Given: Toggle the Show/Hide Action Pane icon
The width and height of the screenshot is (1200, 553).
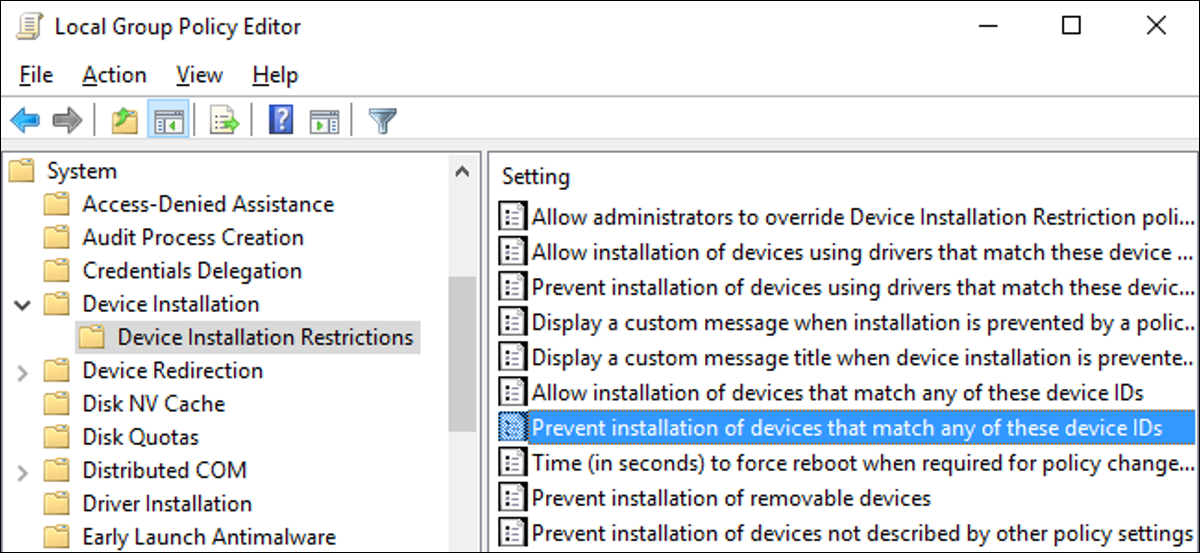Looking at the screenshot, I should pyautogui.click(x=324, y=122).
